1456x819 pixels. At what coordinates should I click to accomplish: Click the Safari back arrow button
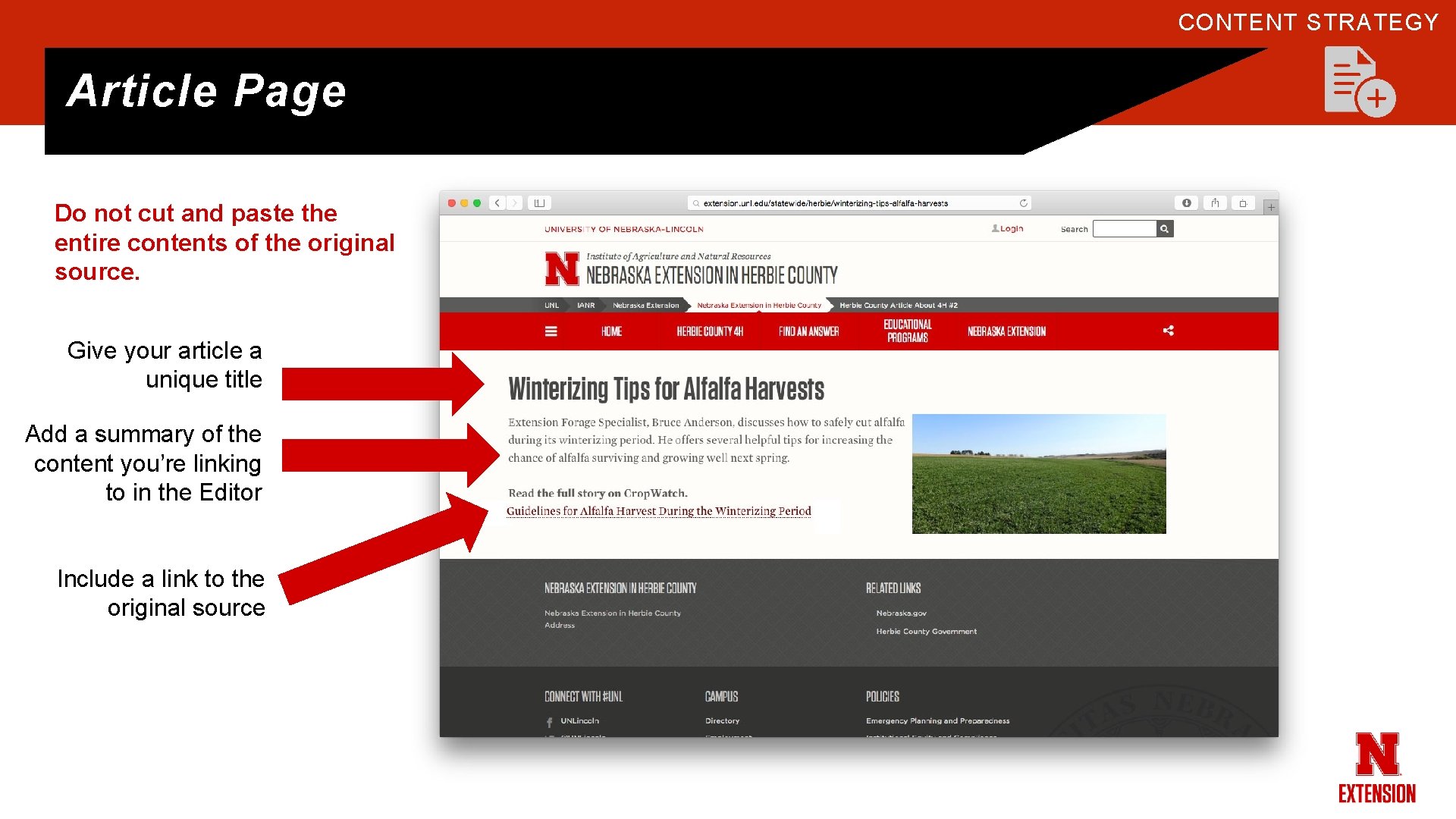click(497, 203)
